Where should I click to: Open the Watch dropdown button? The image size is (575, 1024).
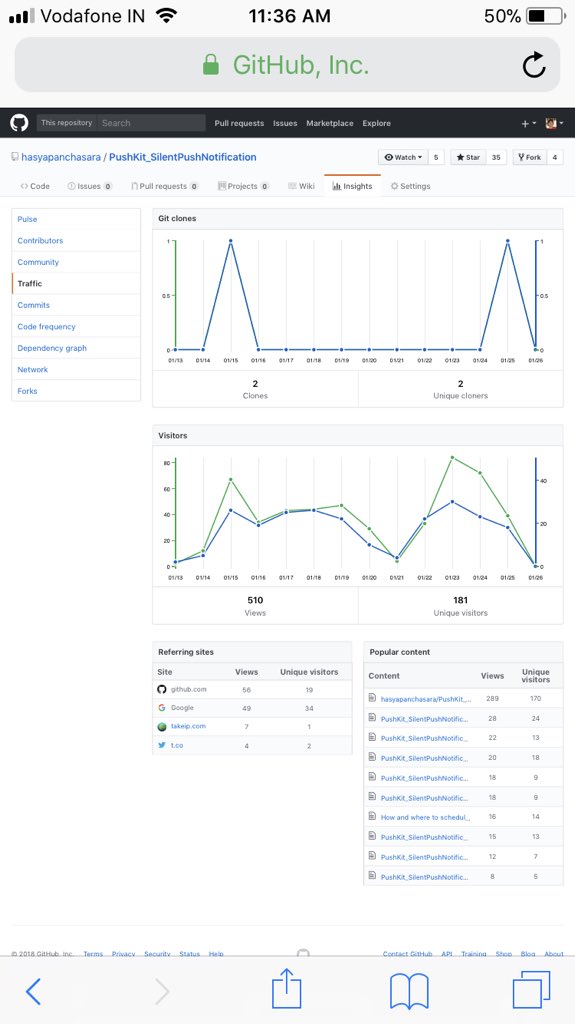(403, 157)
